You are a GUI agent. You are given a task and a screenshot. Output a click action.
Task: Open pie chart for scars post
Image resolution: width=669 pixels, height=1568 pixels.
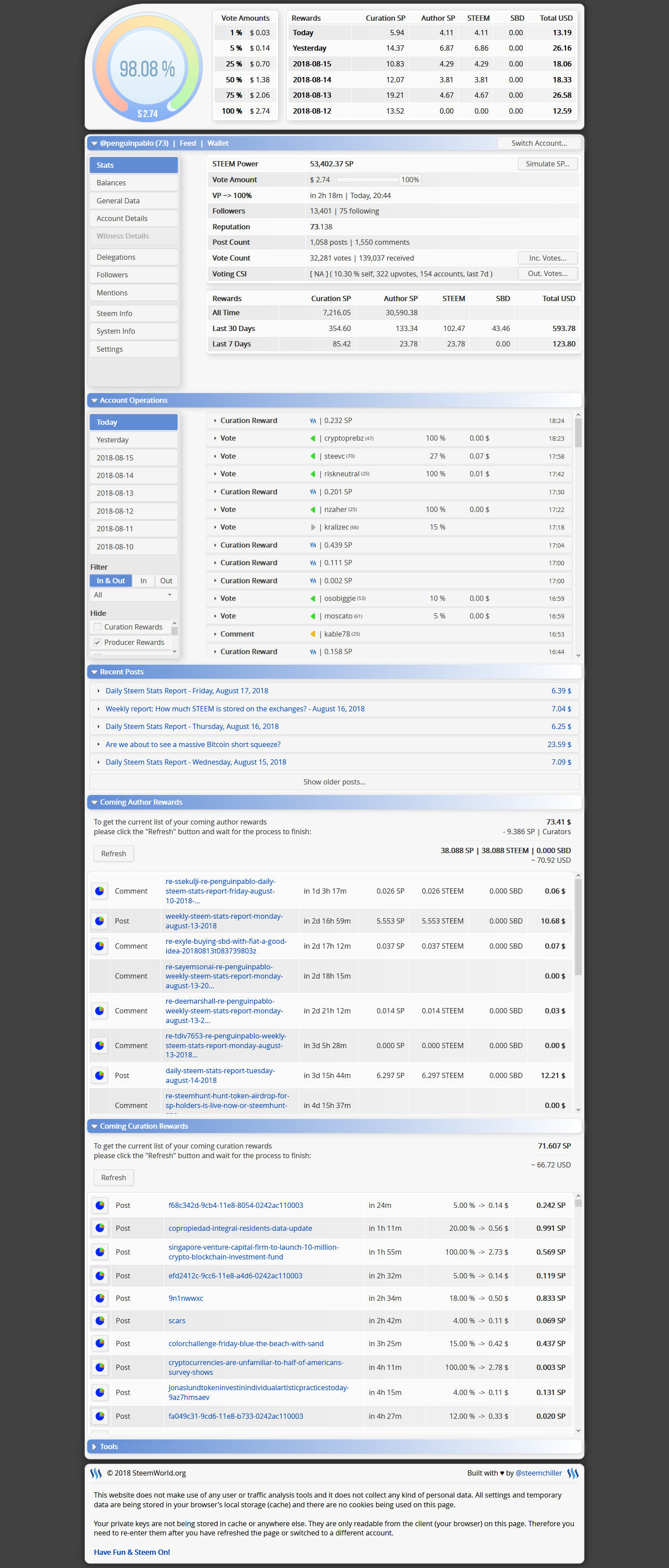coord(100,1320)
